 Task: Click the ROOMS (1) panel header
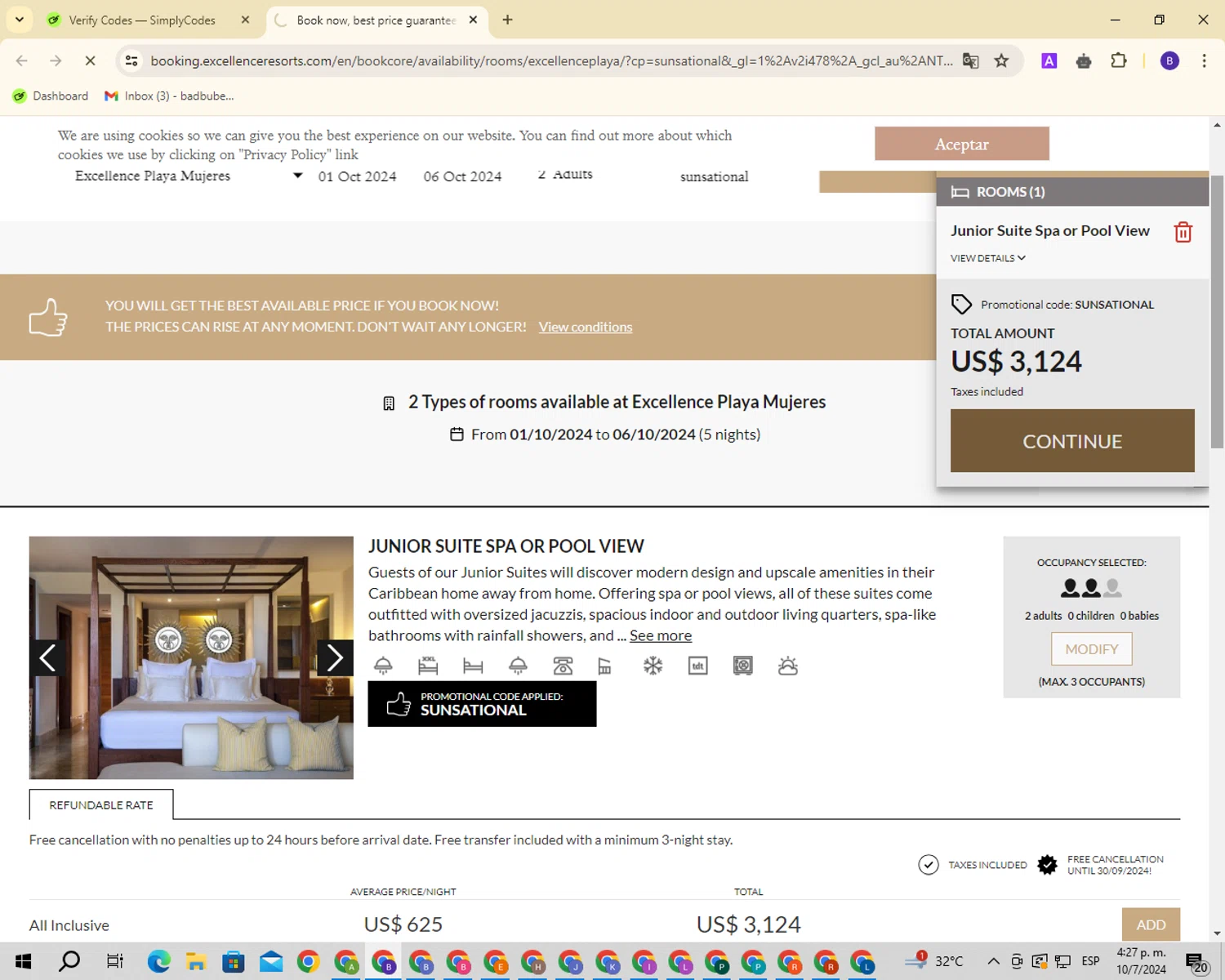[x=1072, y=192]
